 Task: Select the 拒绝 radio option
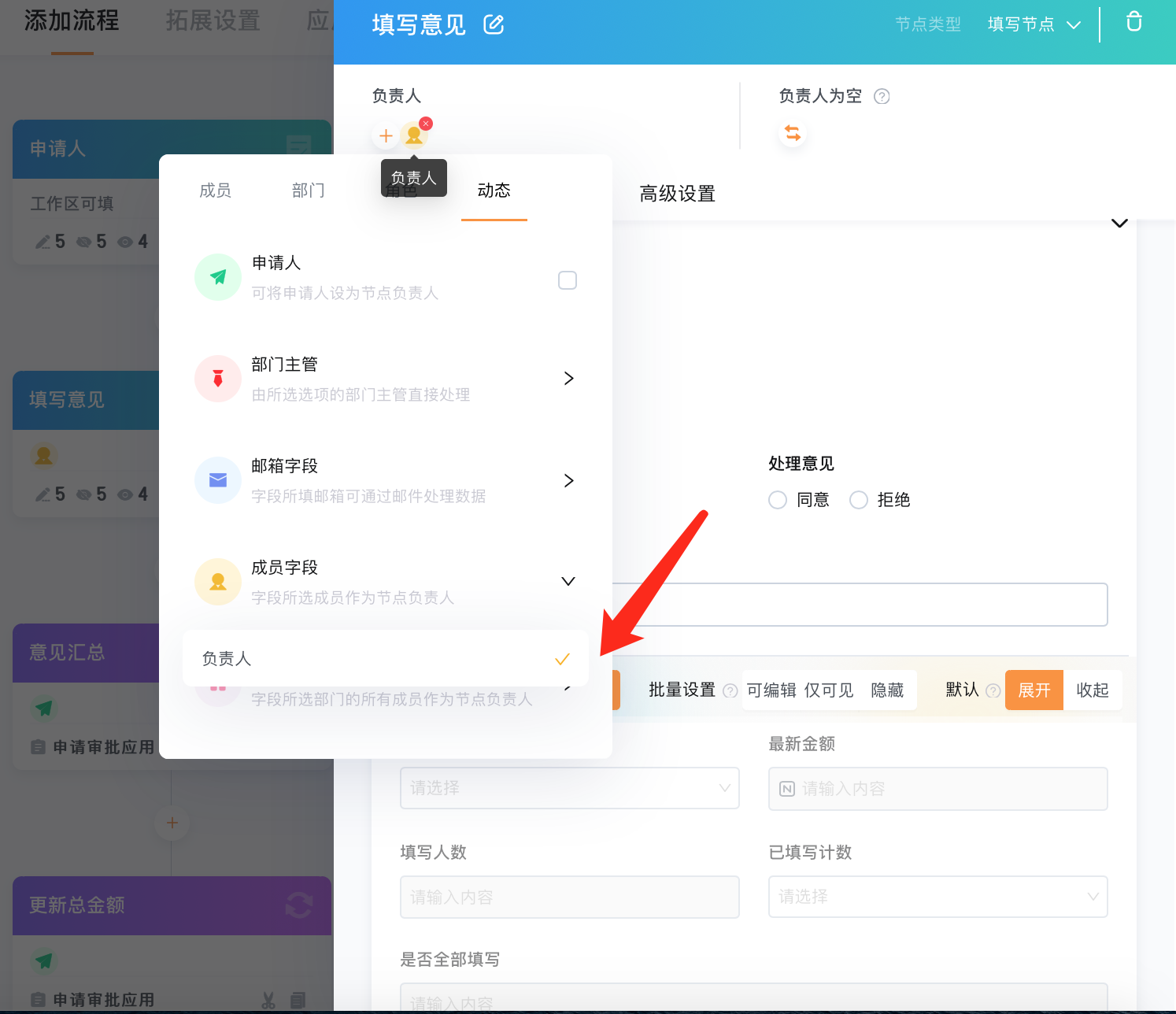(859, 500)
